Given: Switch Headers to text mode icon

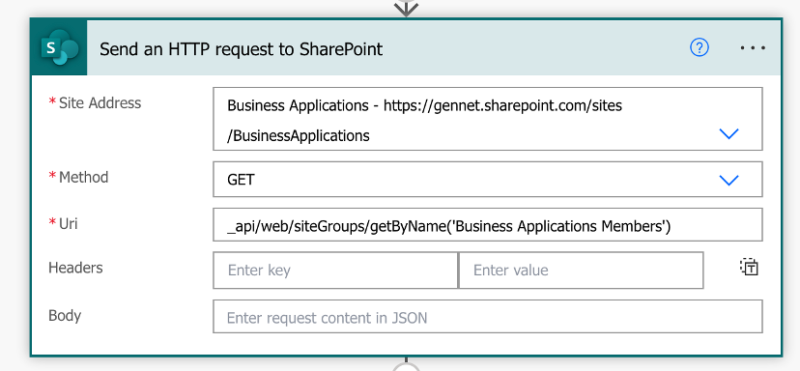Looking at the screenshot, I should [749, 267].
